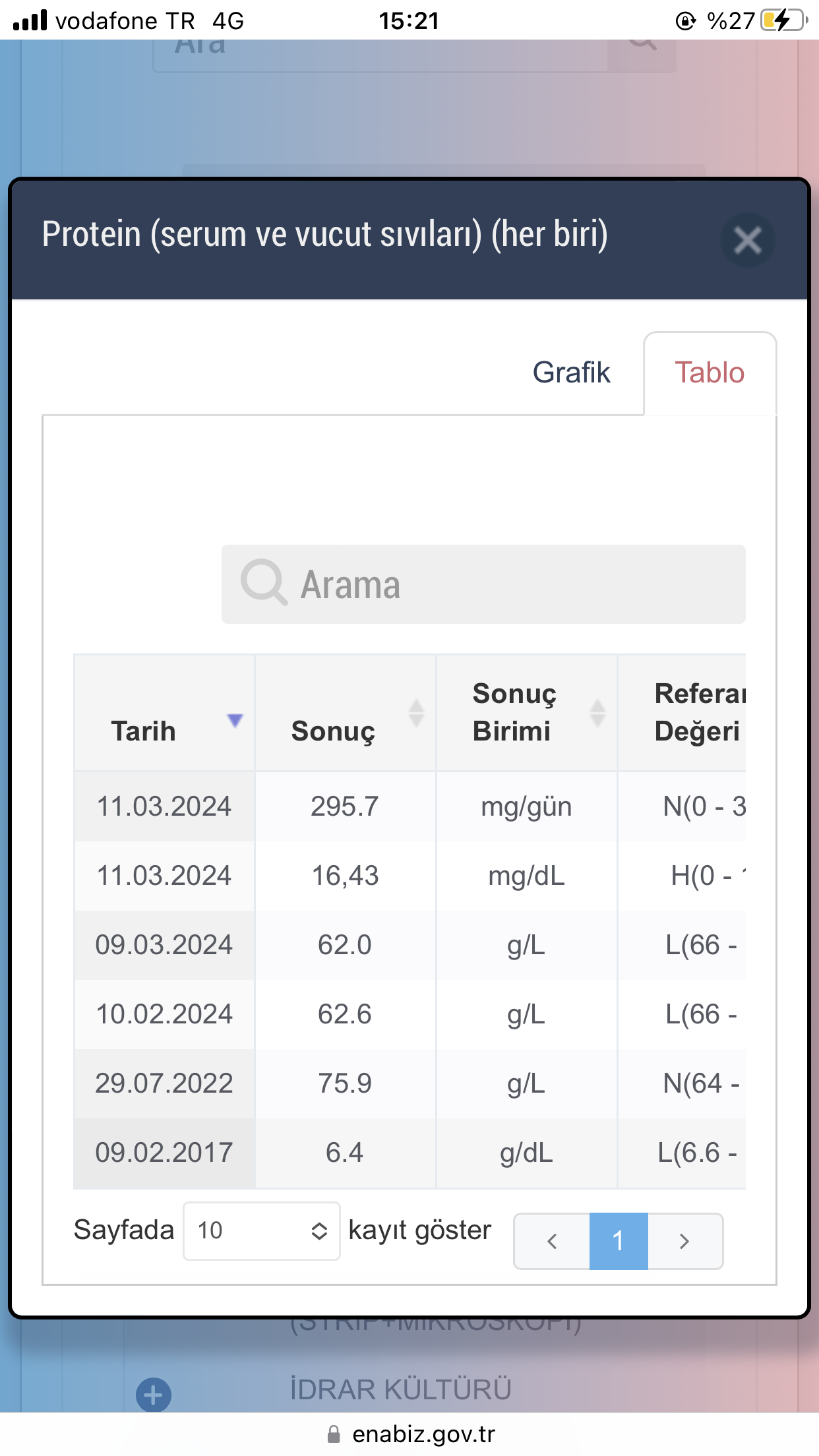
Task: Switch to the Grafik tab
Action: click(571, 373)
